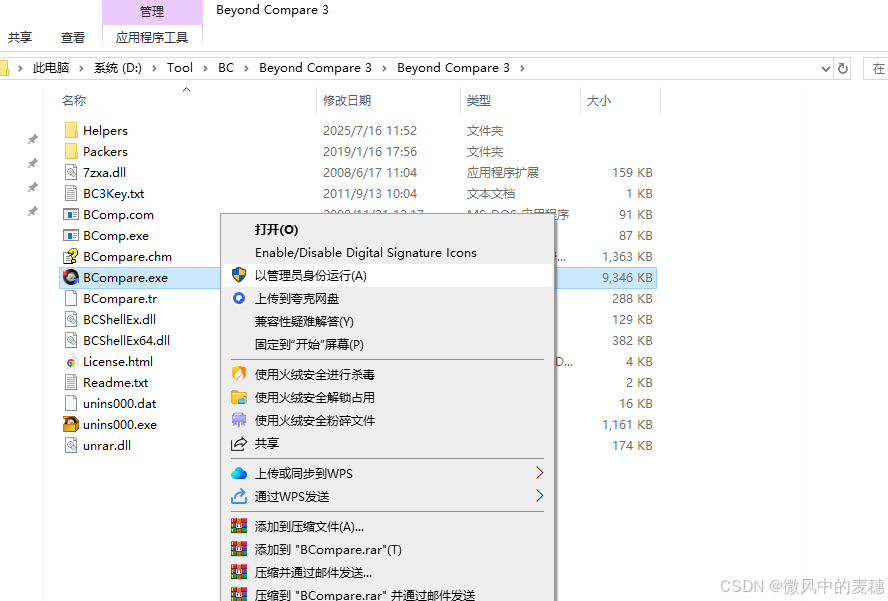Image resolution: width=888 pixels, height=601 pixels.
Task: Expand chevron after the last Beyond Compare 3
Action: 522,69
